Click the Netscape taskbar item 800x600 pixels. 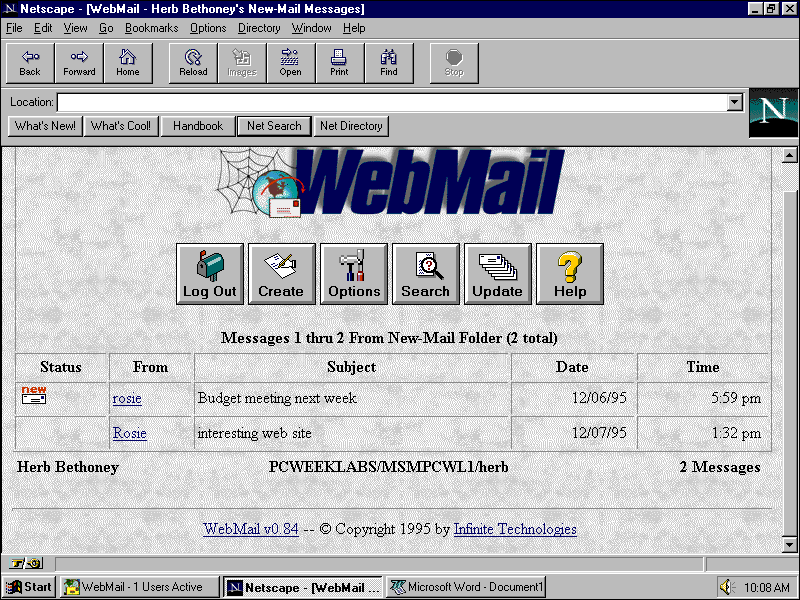click(303, 587)
